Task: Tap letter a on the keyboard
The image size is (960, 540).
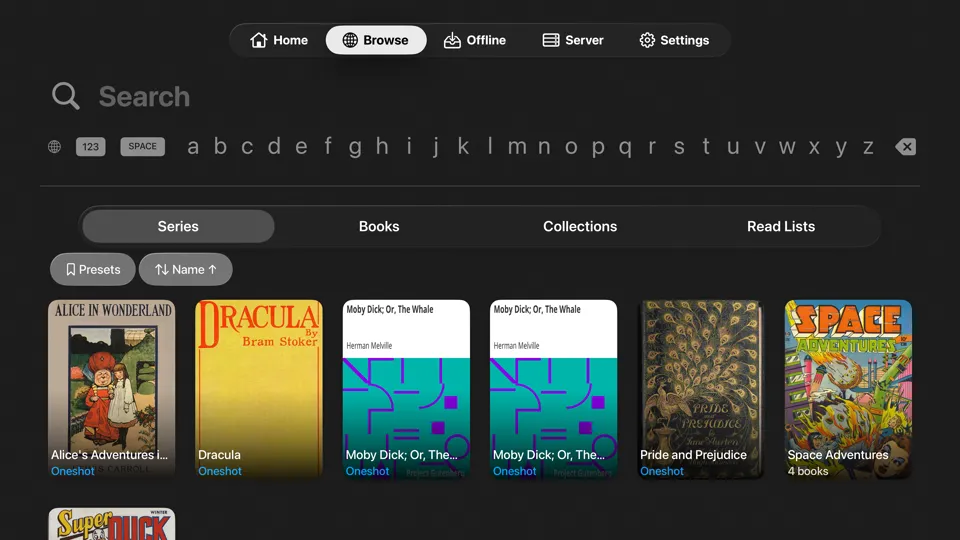Action: (193, 147)
